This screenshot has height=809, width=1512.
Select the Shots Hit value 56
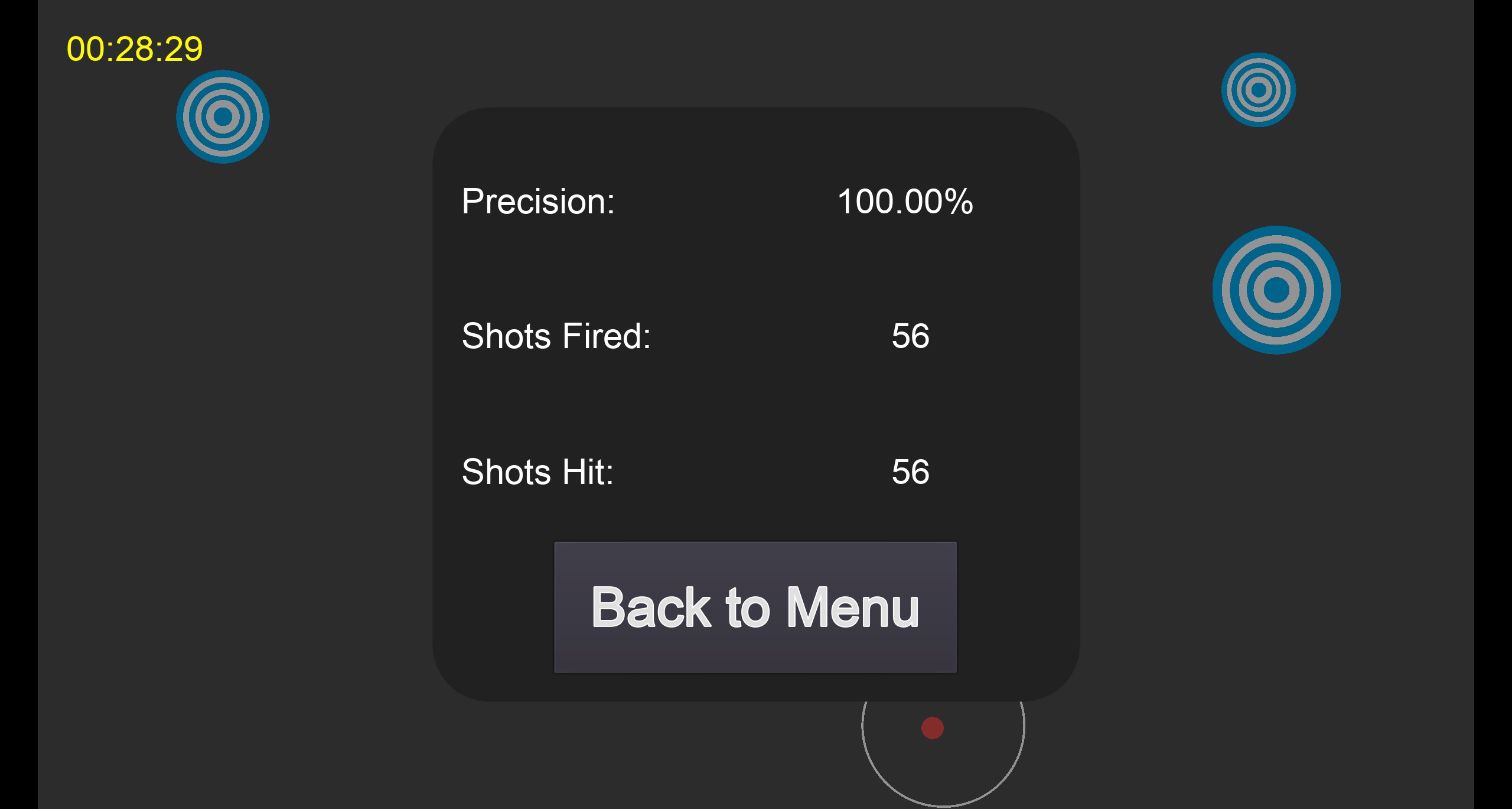click(x=910, y=472)
